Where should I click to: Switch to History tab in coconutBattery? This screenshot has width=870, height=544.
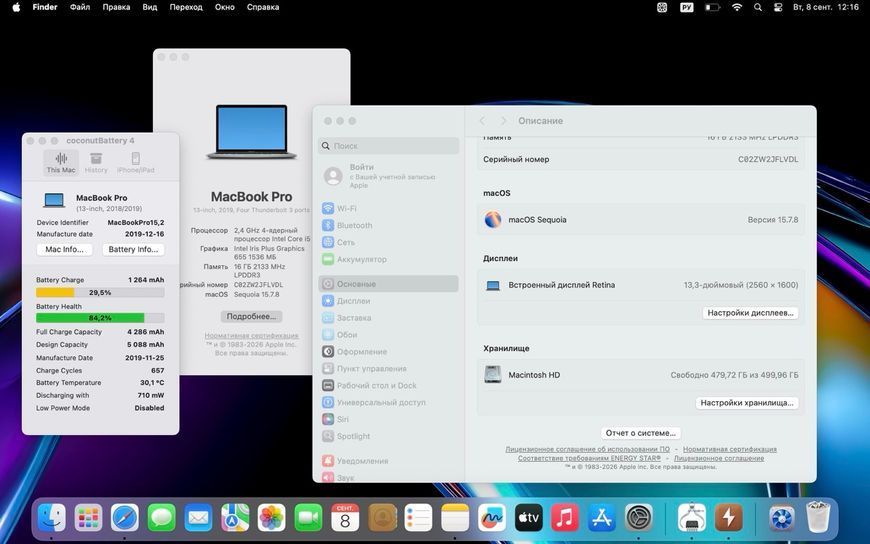96,162
